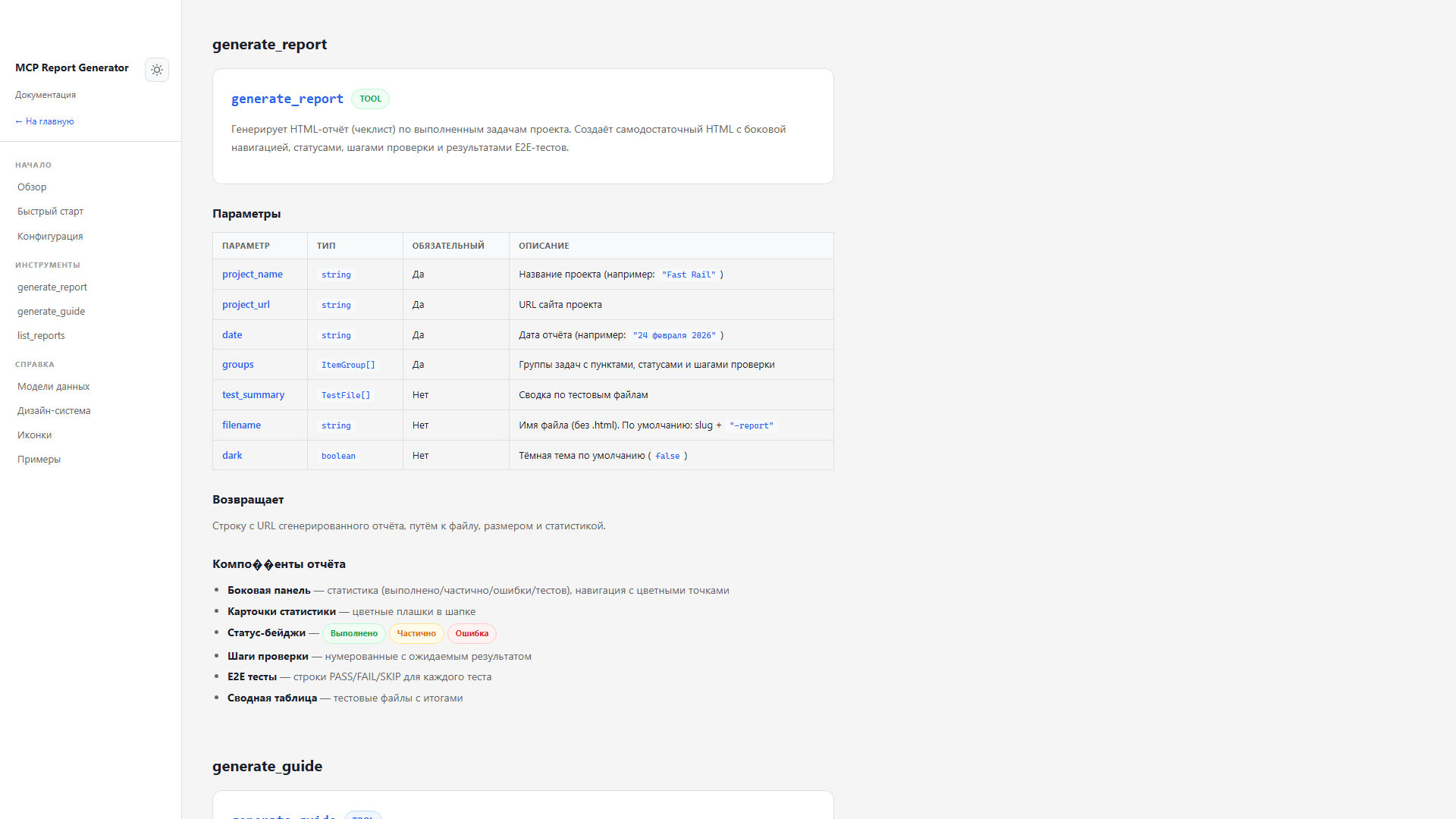Click the Частично status badge
The height and width of the screenshot is (819, 1456).
[416, 633]
